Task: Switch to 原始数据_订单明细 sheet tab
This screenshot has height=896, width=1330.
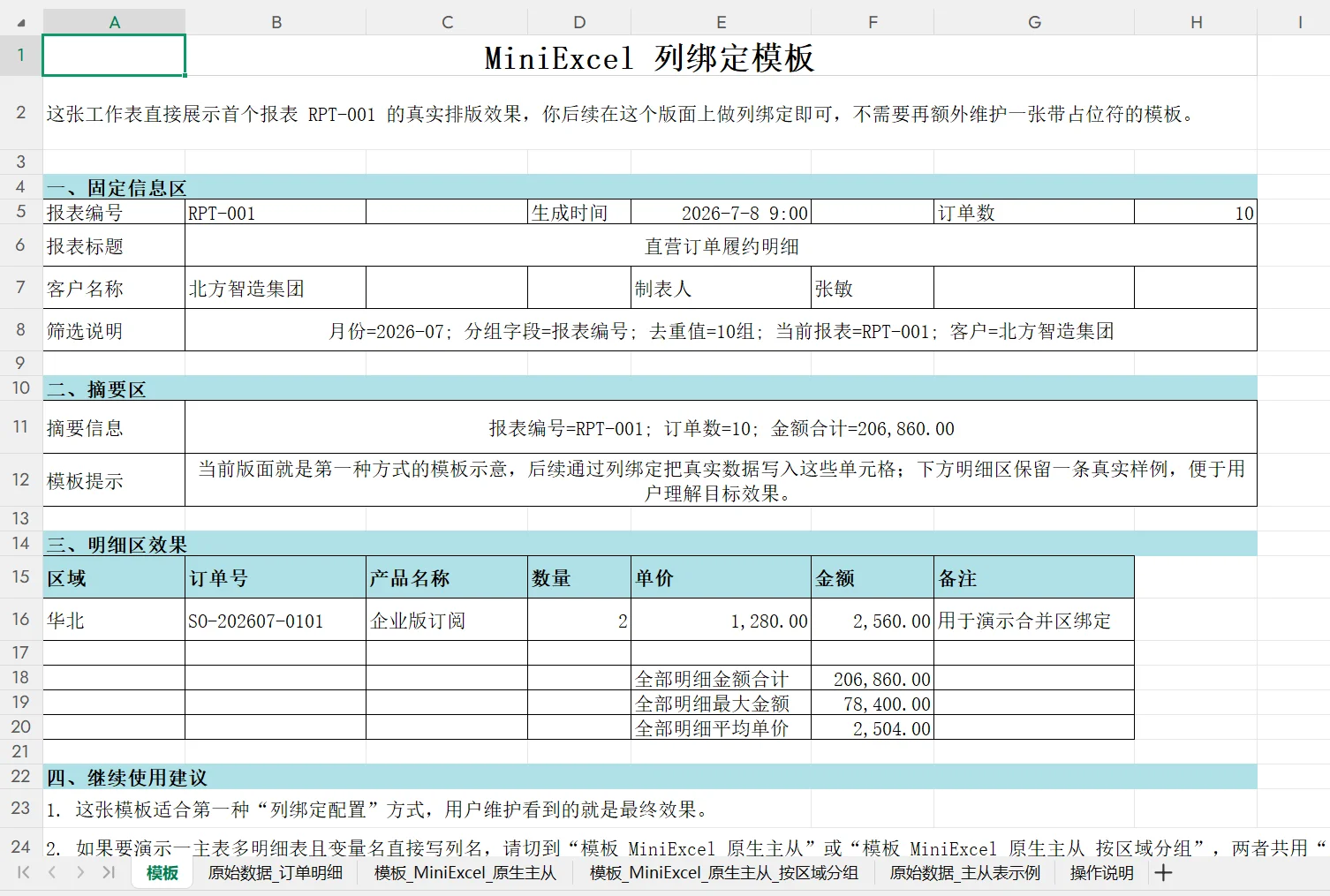Action: tap(275, 873)
